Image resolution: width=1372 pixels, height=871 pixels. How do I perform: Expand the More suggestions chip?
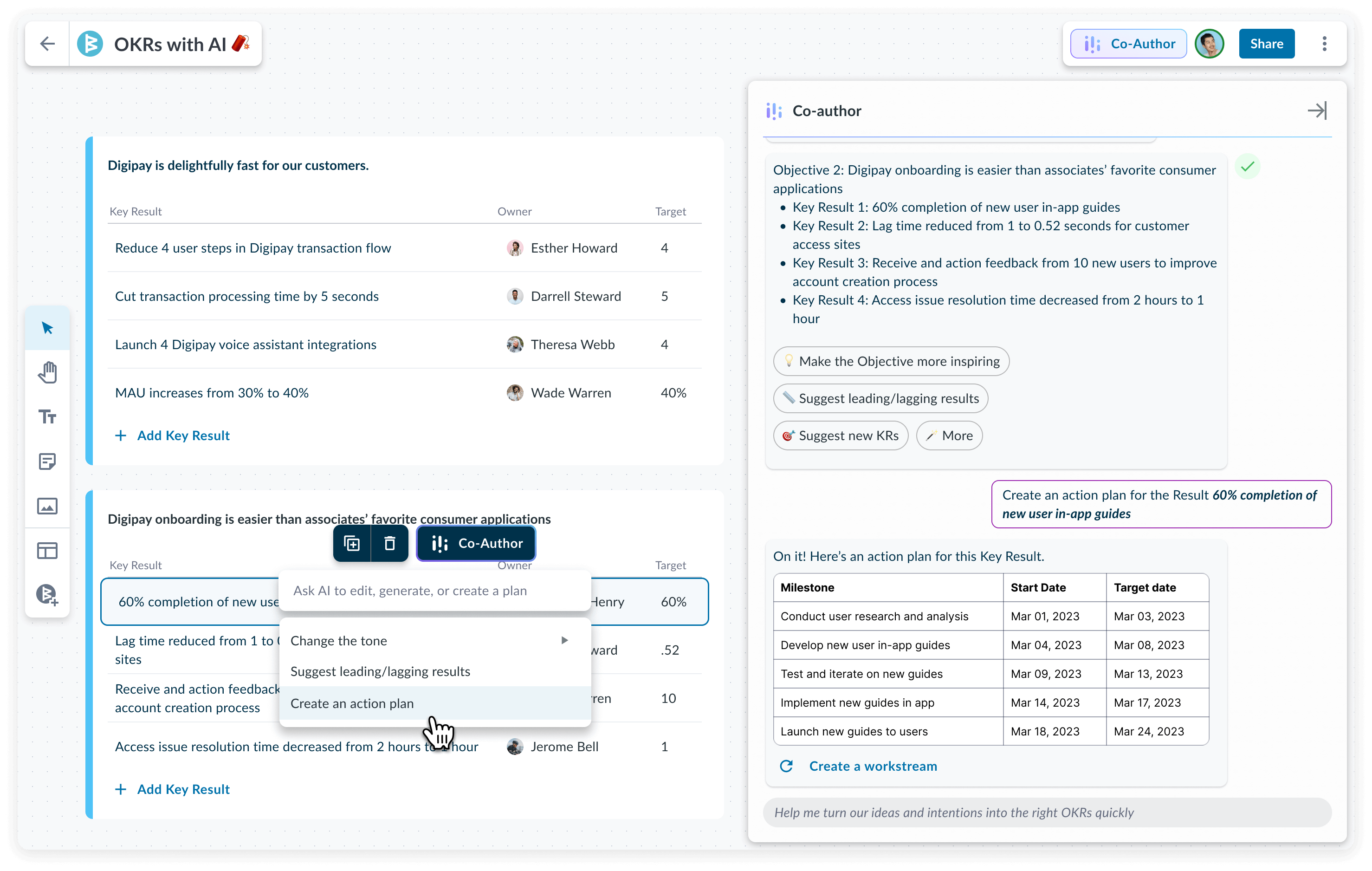(x=949, y=435)
